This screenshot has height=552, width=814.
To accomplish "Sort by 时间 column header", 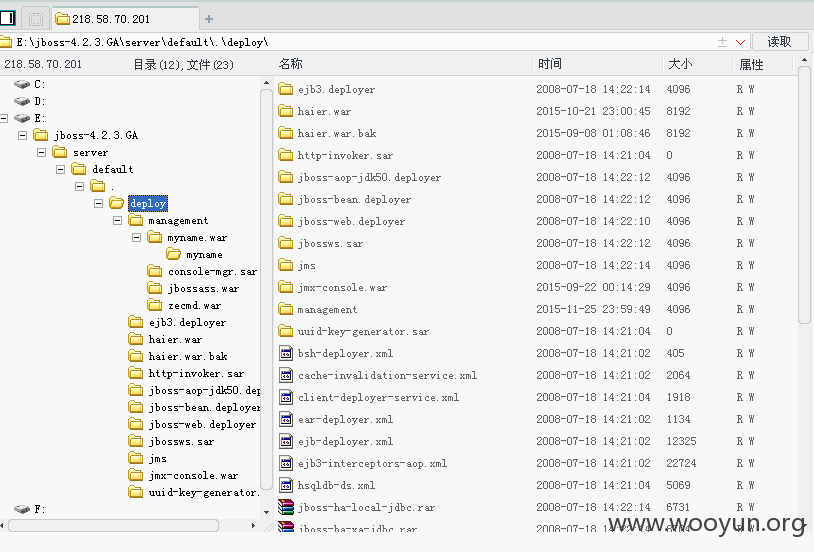I will coord(550,64).
